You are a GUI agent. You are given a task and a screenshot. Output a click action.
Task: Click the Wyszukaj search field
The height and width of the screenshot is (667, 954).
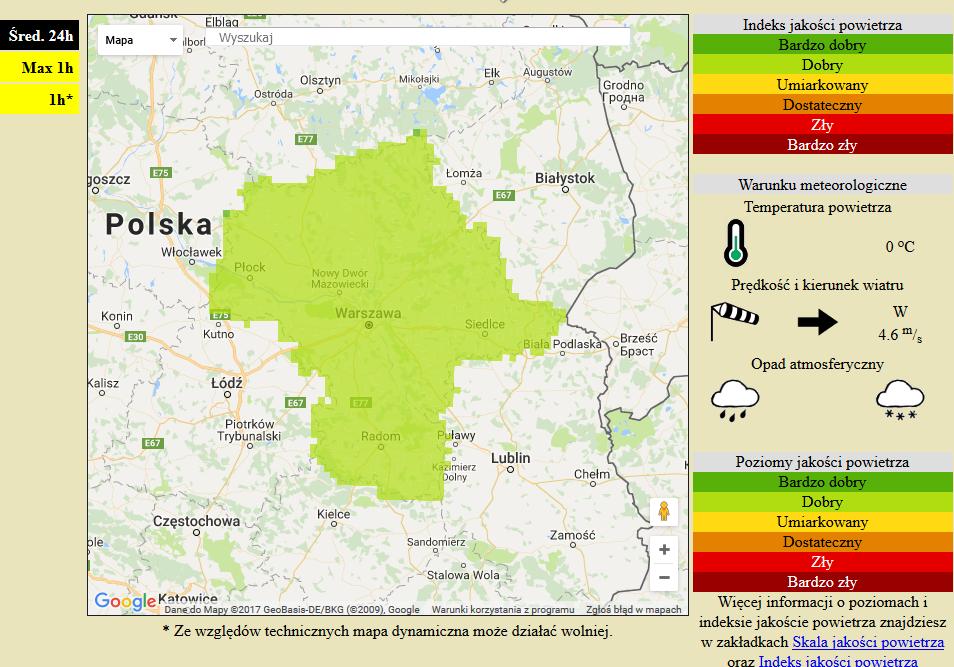(x=419, y=37)
